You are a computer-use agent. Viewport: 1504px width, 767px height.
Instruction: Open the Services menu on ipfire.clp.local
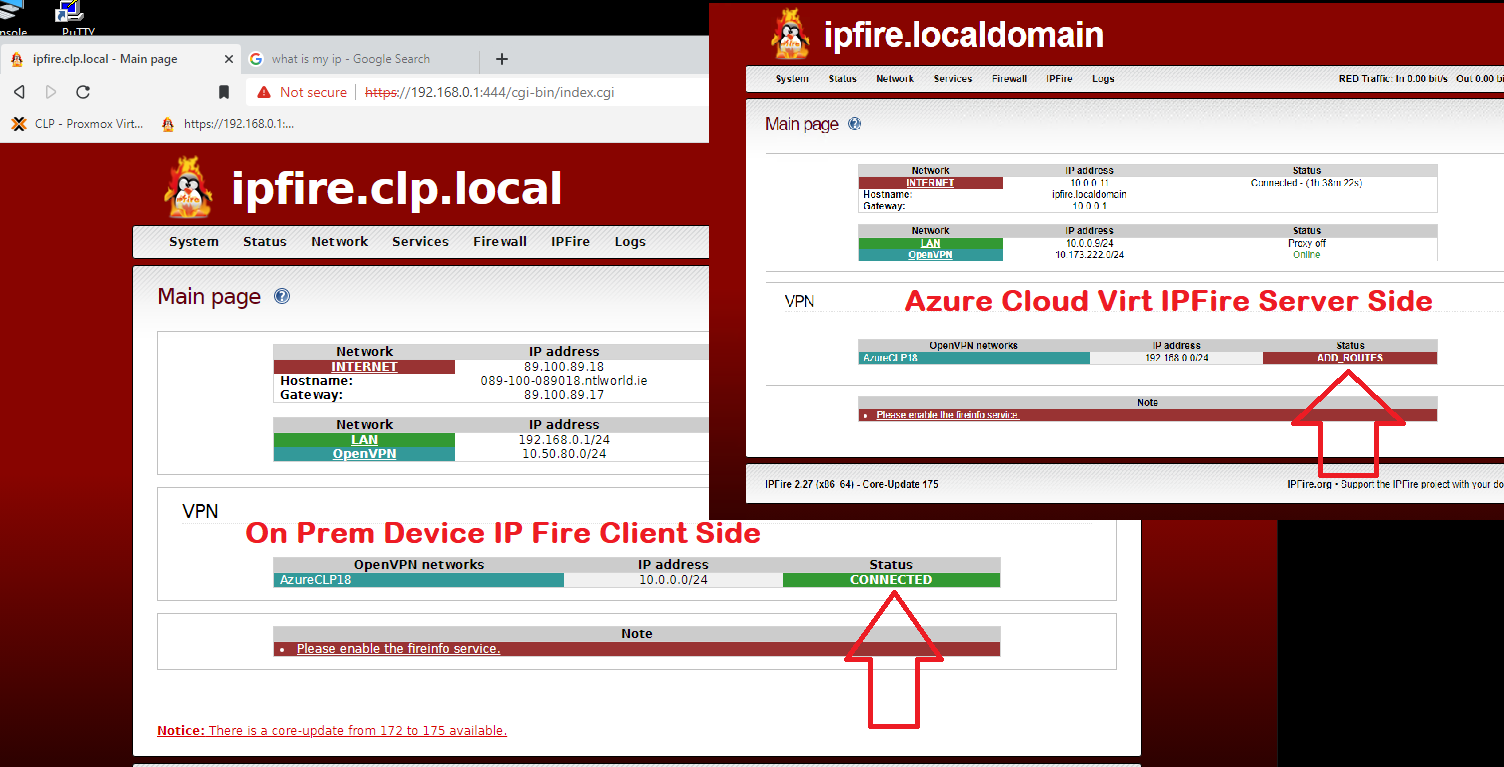(421, 241)
